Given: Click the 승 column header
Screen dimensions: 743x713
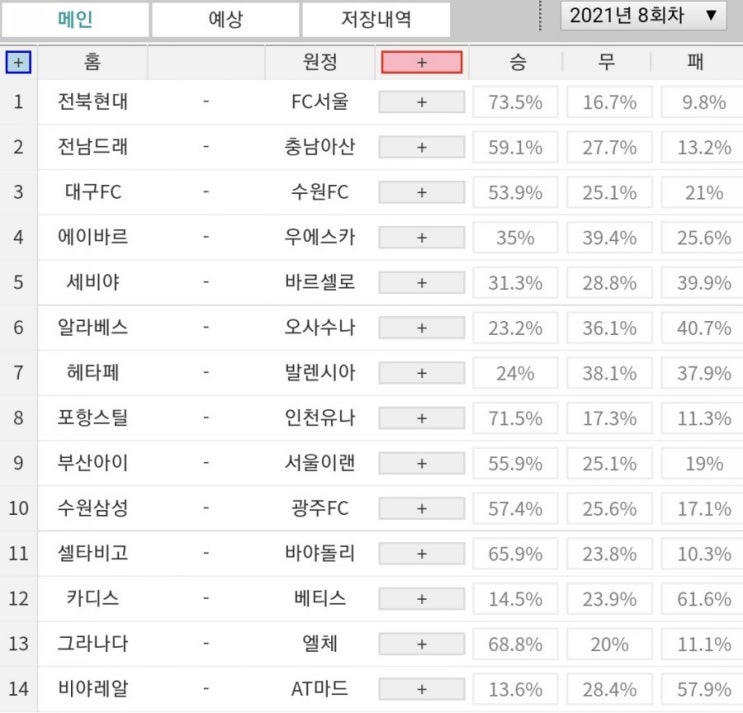Looking at the screenshot, I should [x=517, y=62].
